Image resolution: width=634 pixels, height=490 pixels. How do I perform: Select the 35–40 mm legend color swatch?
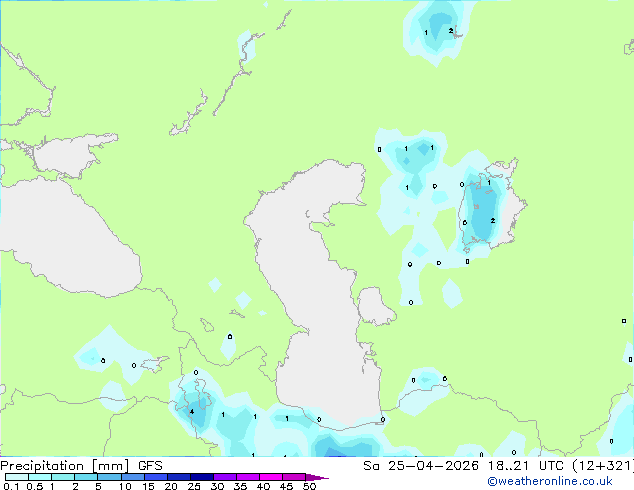(x=248, y=477)
